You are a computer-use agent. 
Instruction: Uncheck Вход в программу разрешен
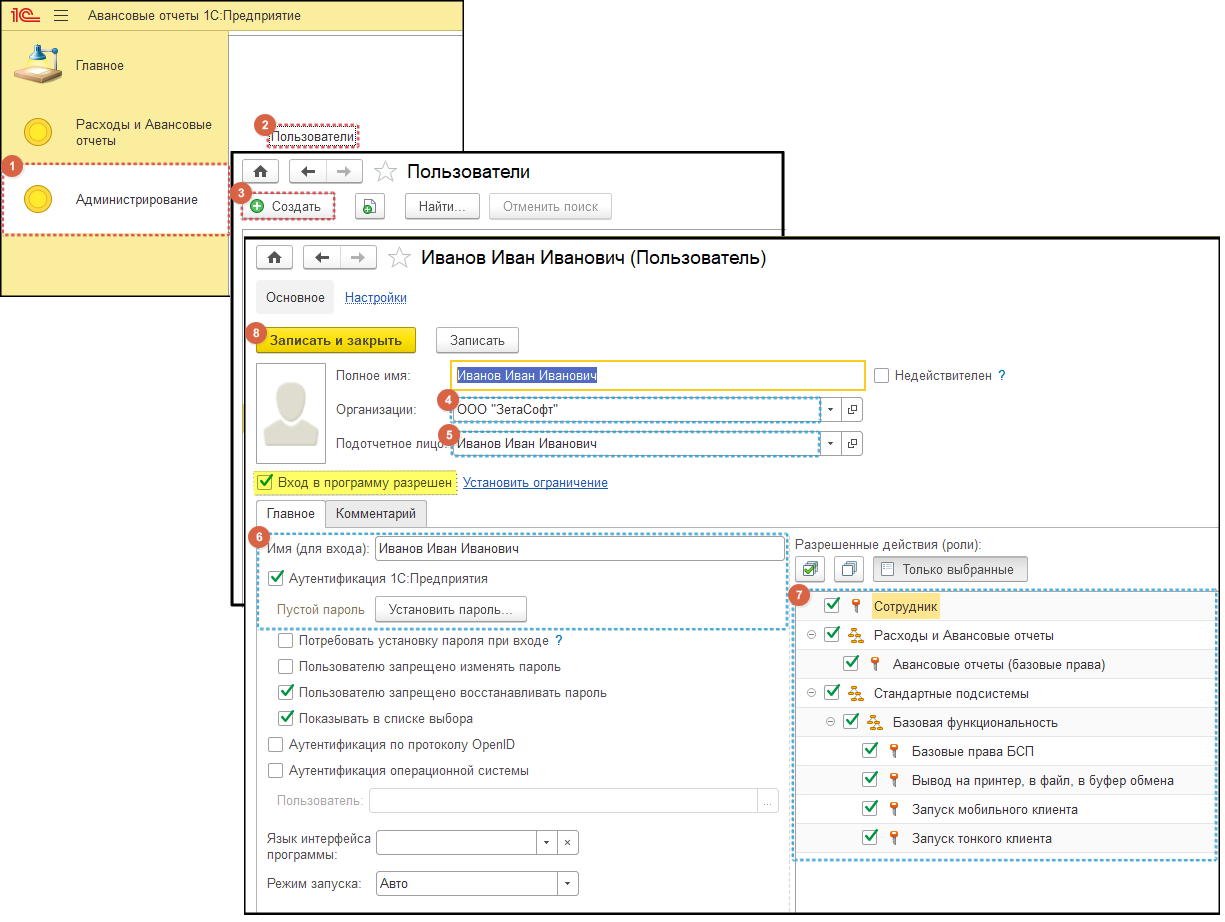(265, 483)
